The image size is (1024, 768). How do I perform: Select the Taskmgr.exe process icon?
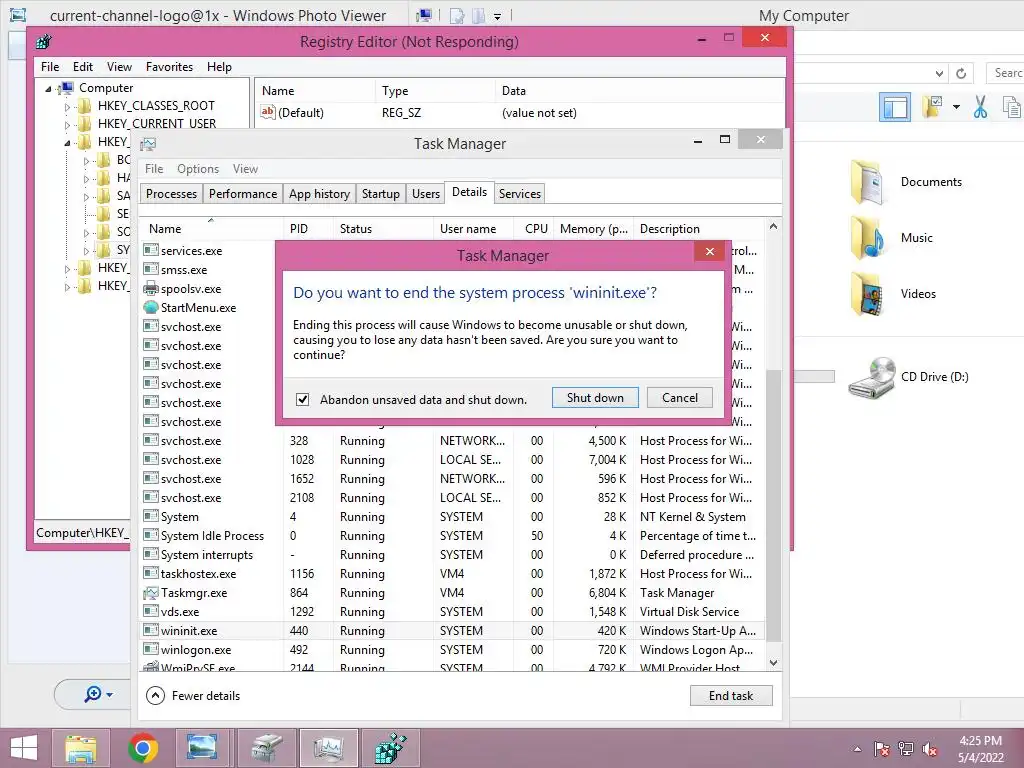pyautogui.click(x=151, y=592)
